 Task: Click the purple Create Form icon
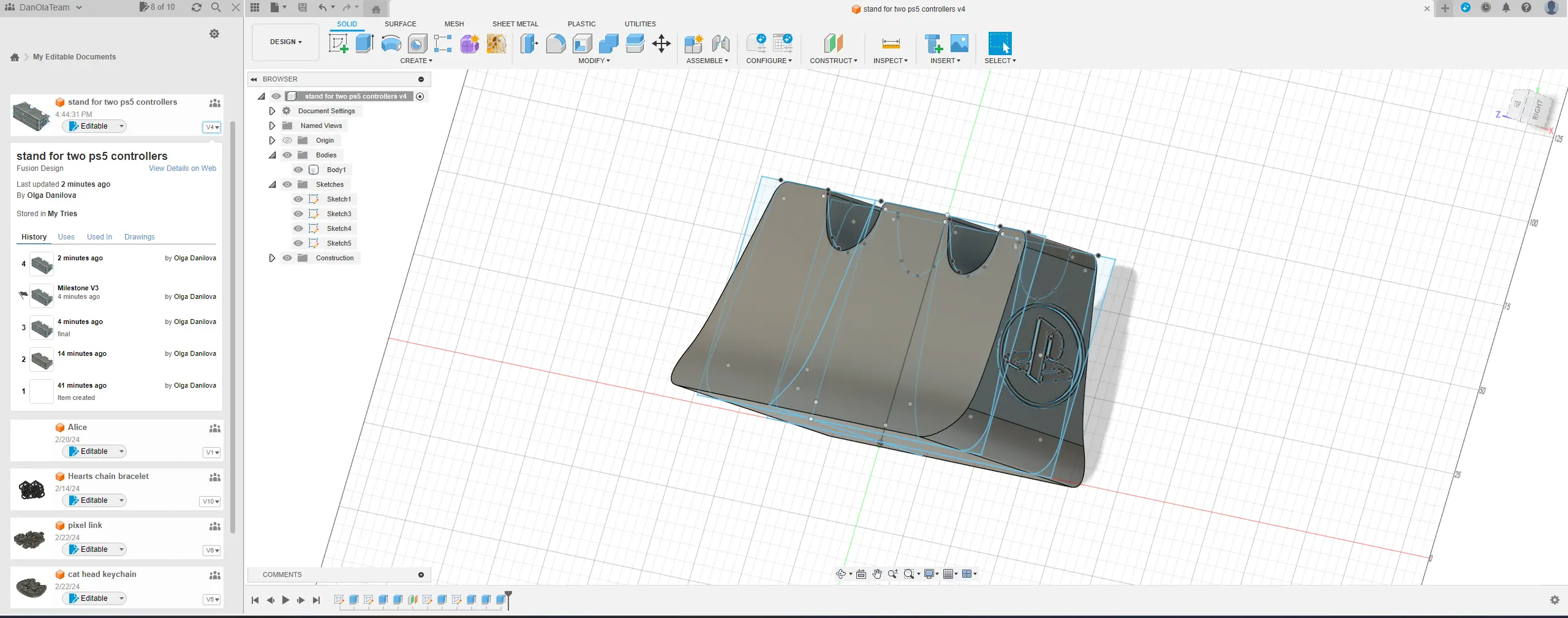tap(470, 43)
